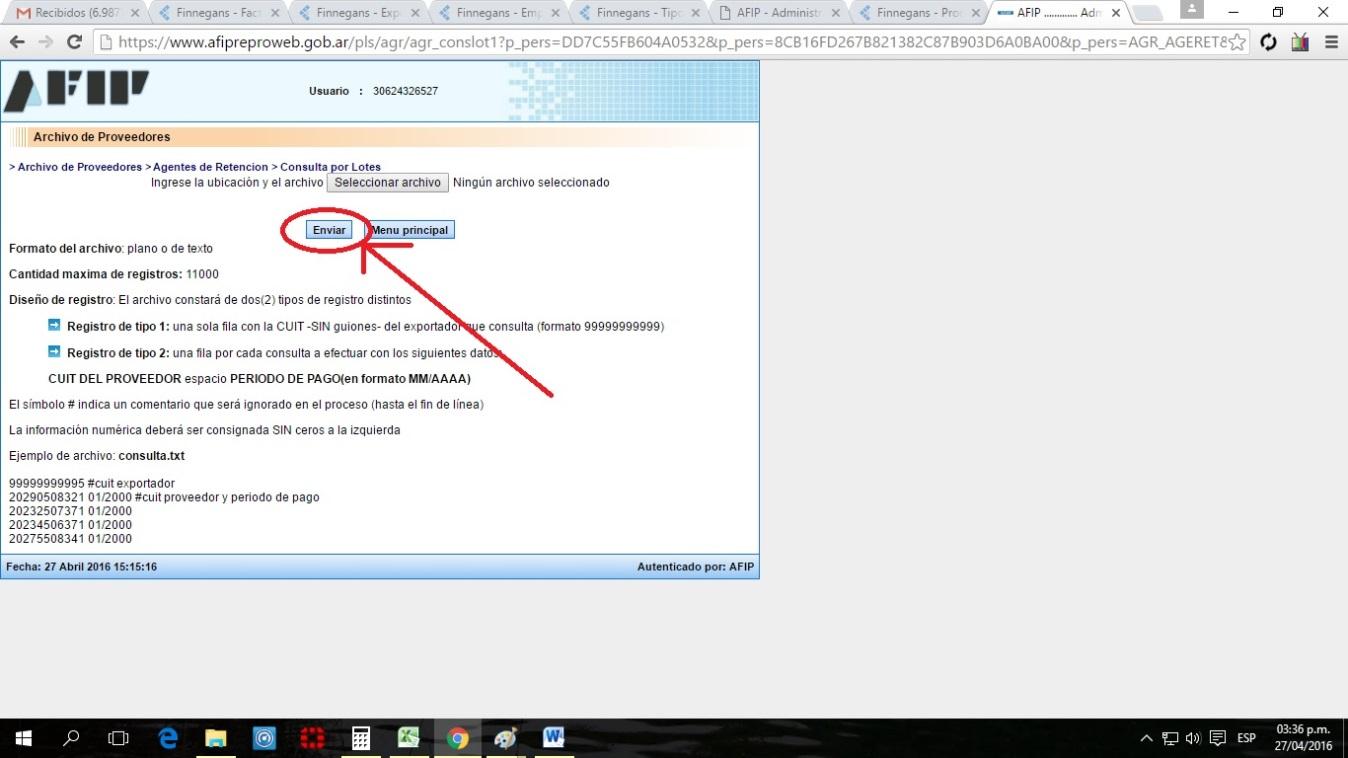Bookmark this page with the star icon
This screenshot has width=1348, height=758.
[x=1237, y=42]
